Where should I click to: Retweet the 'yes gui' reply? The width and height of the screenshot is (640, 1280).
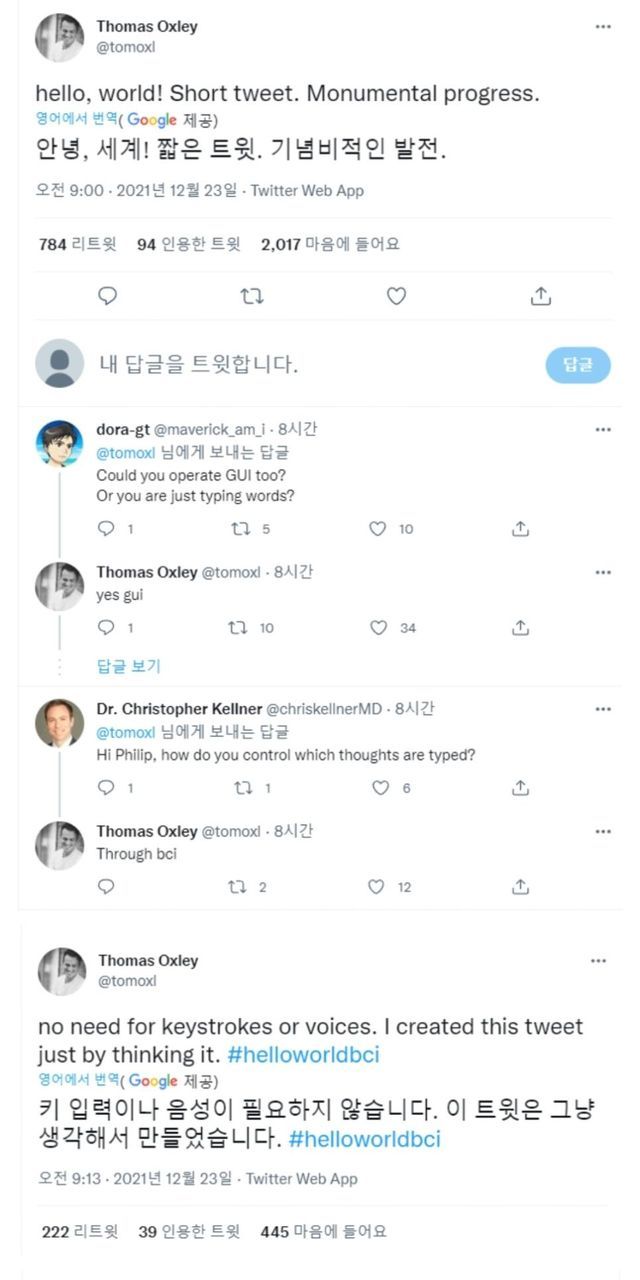click(238, 628)
